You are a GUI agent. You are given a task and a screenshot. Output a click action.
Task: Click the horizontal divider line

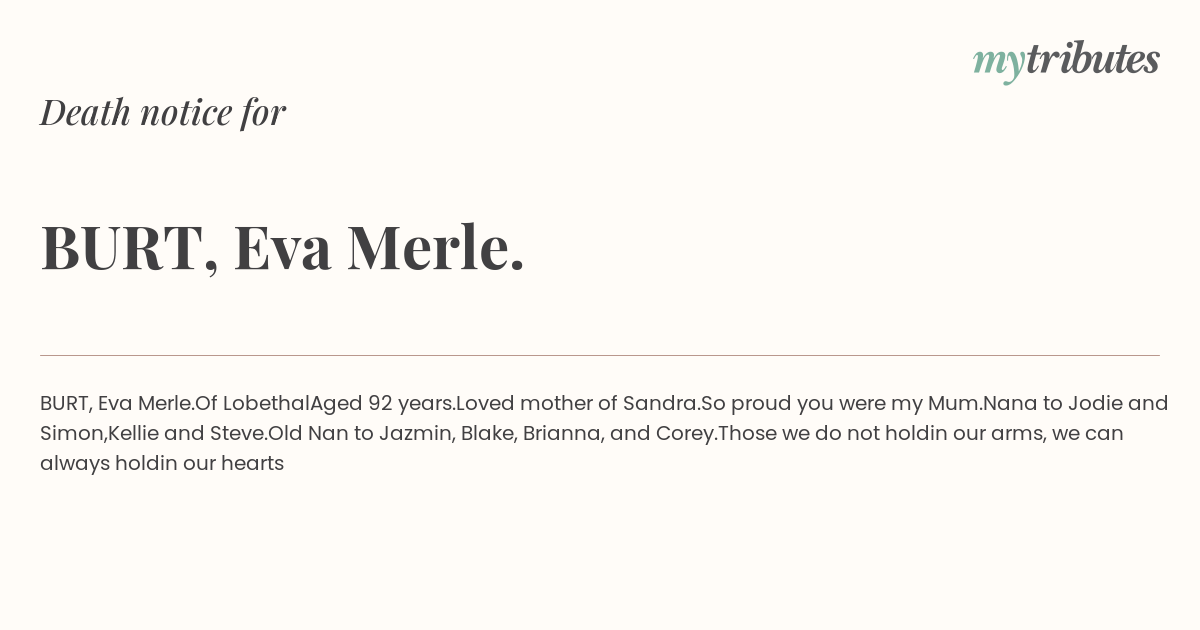pyautogui.click(x=600, y=355)
